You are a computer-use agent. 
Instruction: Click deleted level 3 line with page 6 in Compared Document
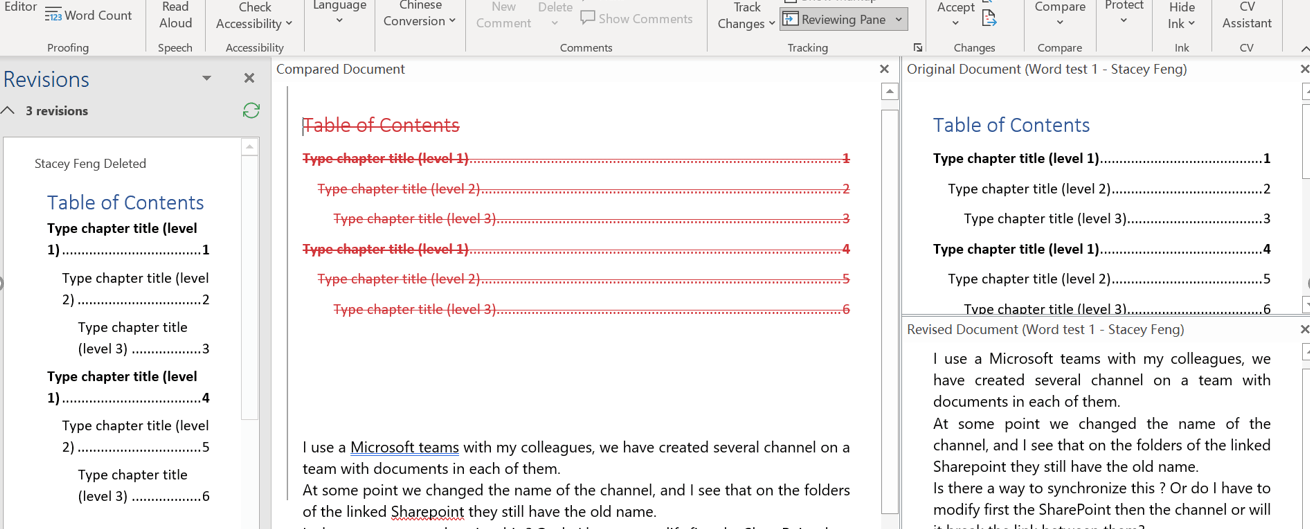coord(591,309)
